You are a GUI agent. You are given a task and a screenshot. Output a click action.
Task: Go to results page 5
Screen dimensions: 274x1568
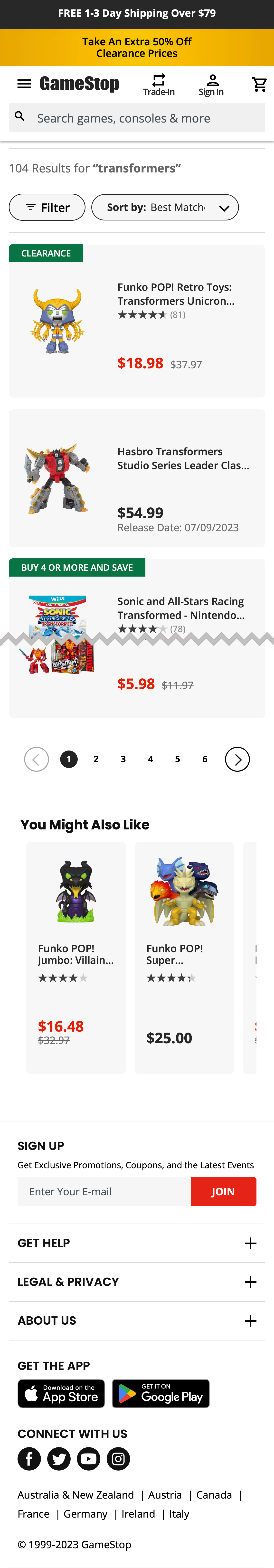[178, 759]
